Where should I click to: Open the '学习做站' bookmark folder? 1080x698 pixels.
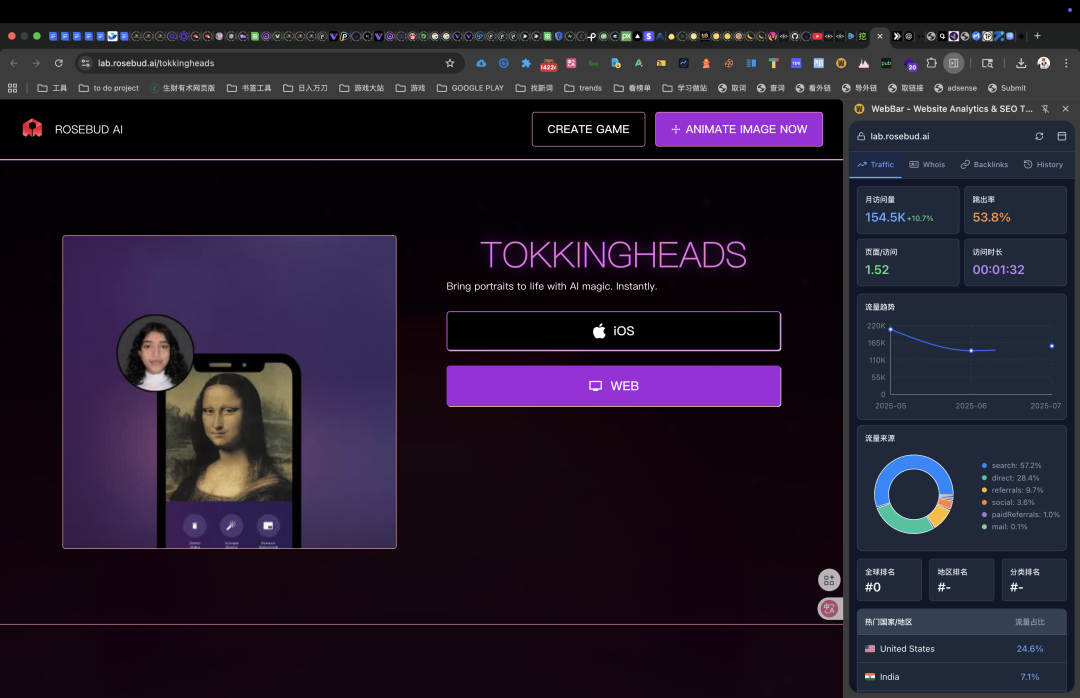pos(685,88)
